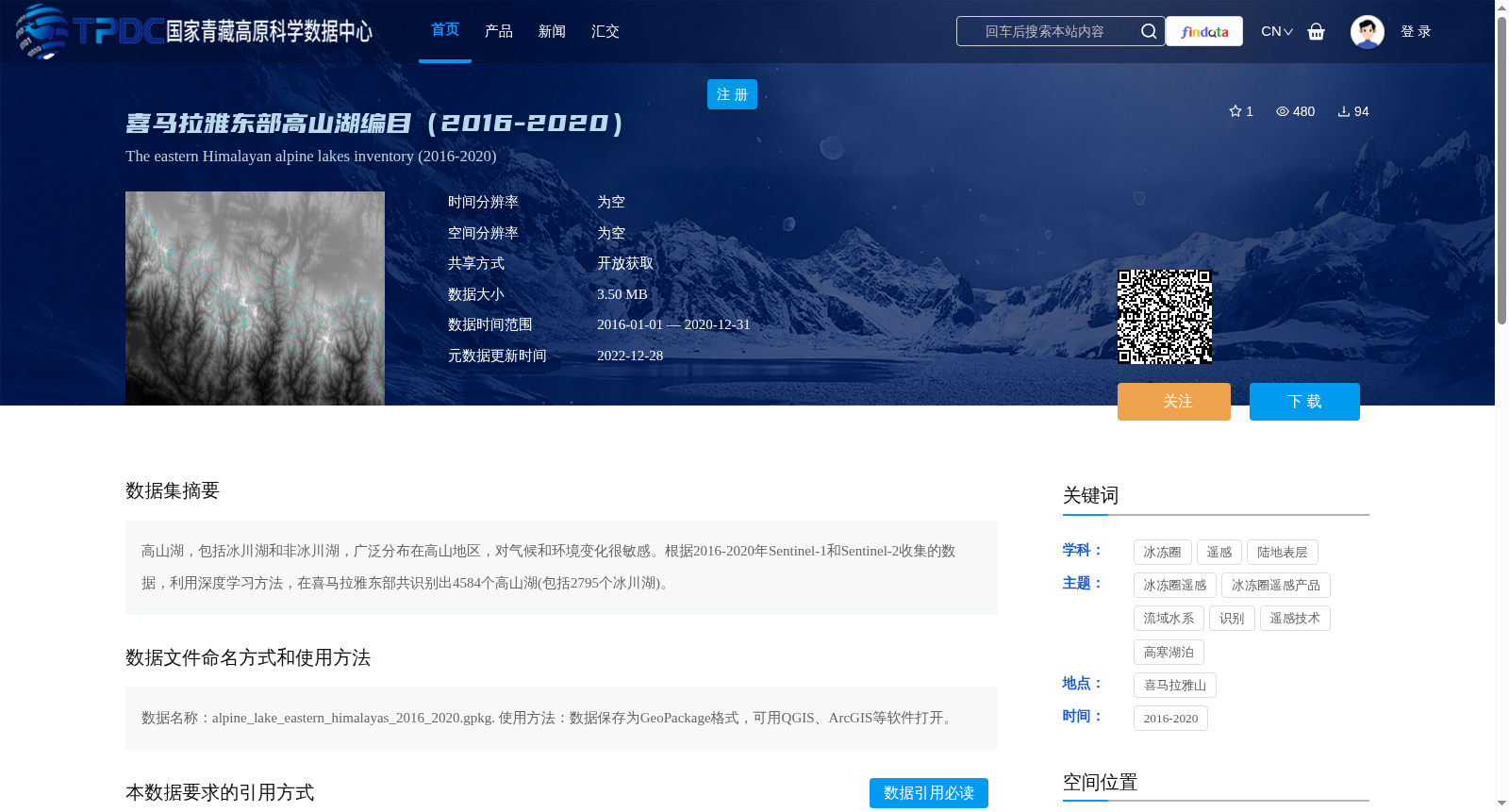The image size is (1509, 812).
Task: Open the 首页 navigation tab
Action: [x=445, y=30]
